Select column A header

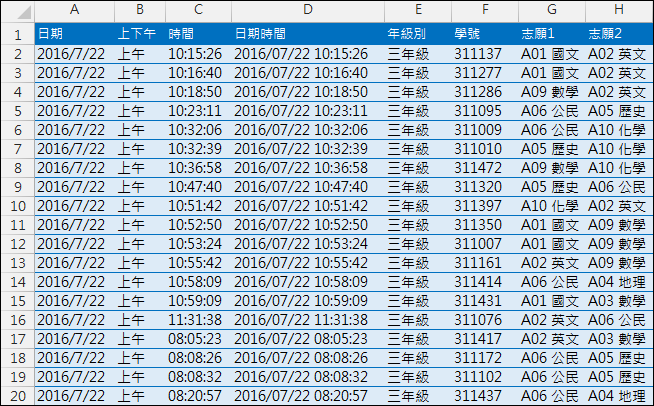tap(74, 11)
